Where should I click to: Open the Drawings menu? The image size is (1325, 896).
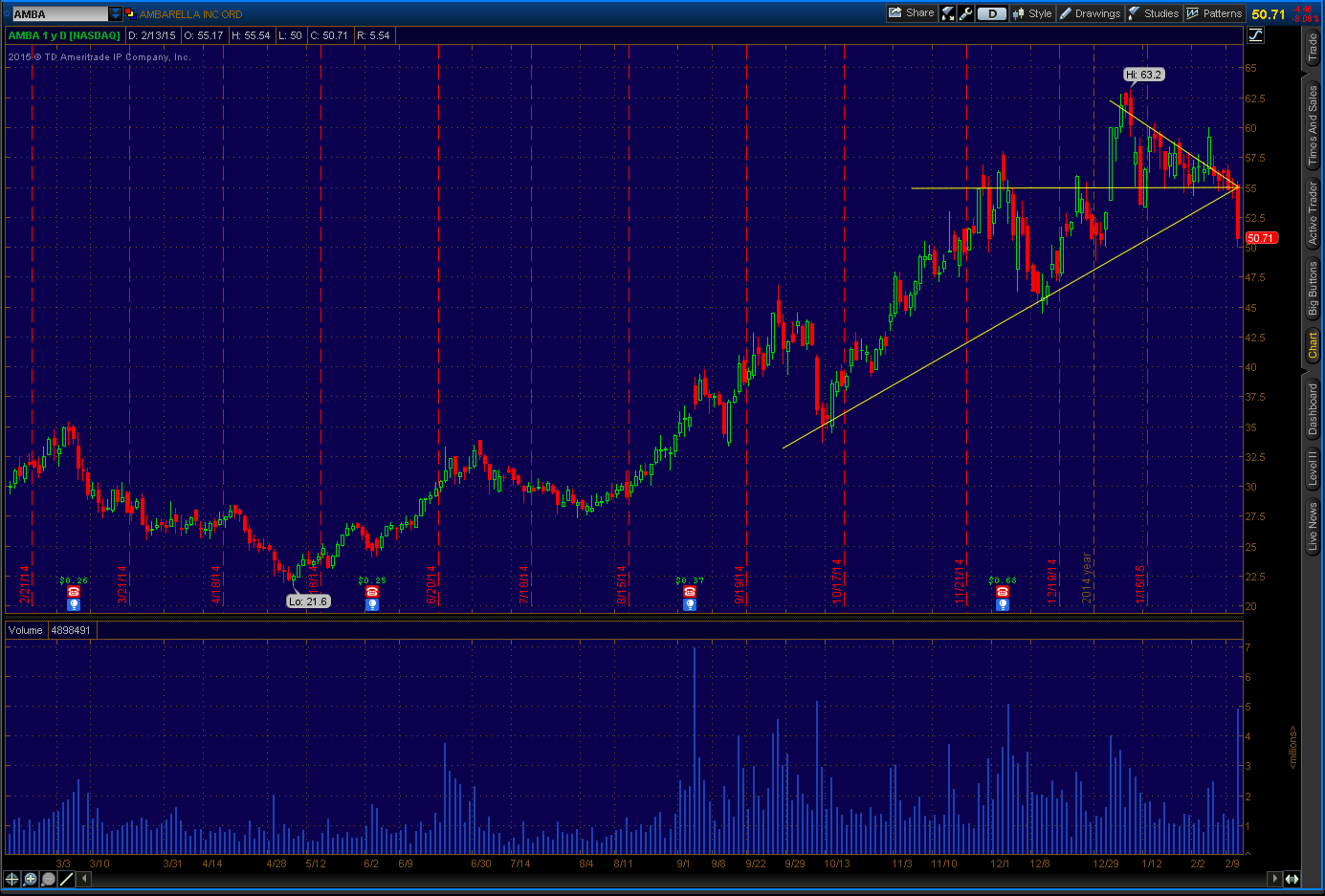coord(1090,13)
